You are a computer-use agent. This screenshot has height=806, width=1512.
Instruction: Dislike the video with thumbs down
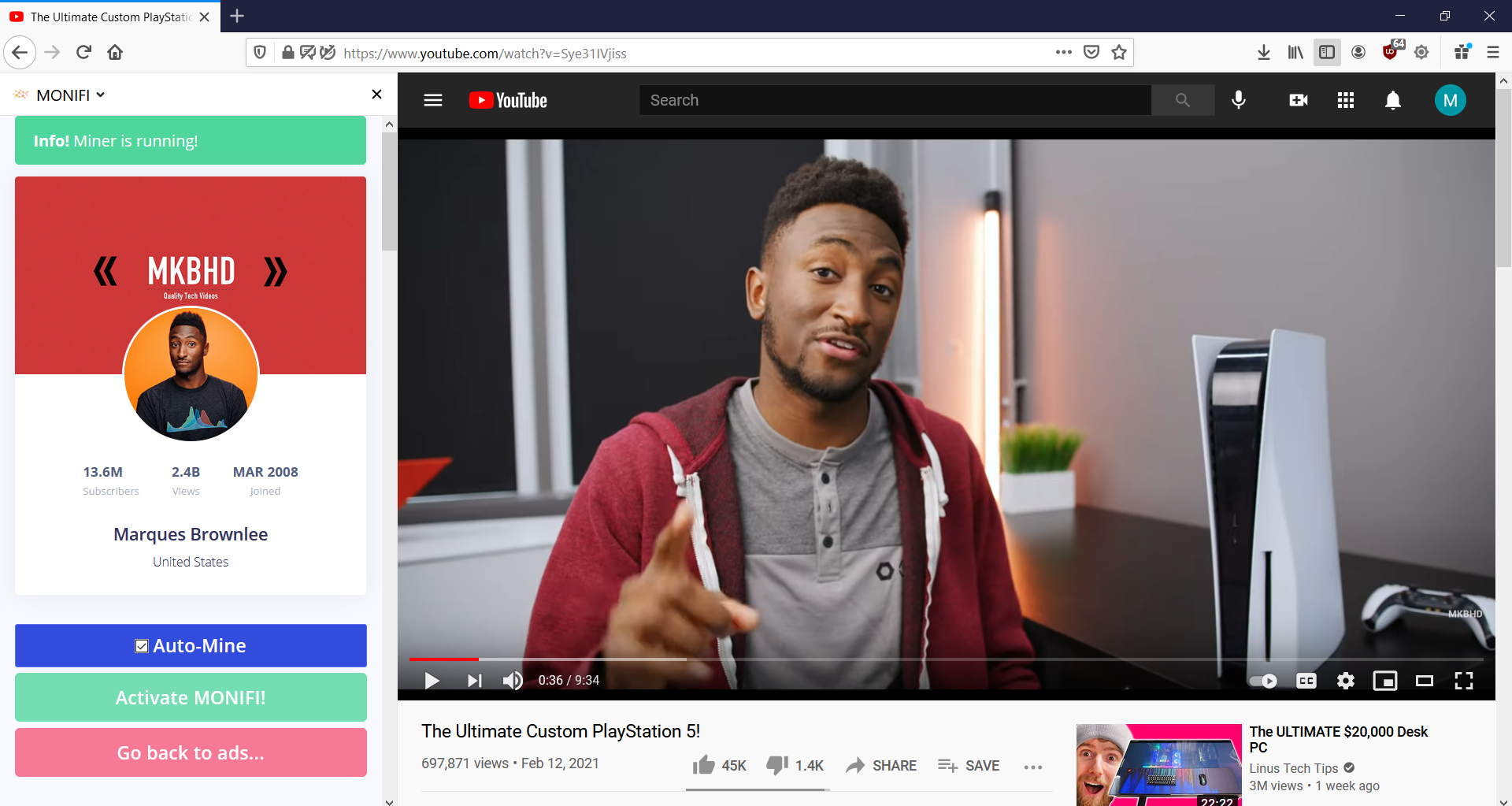[x=795, y=765]
